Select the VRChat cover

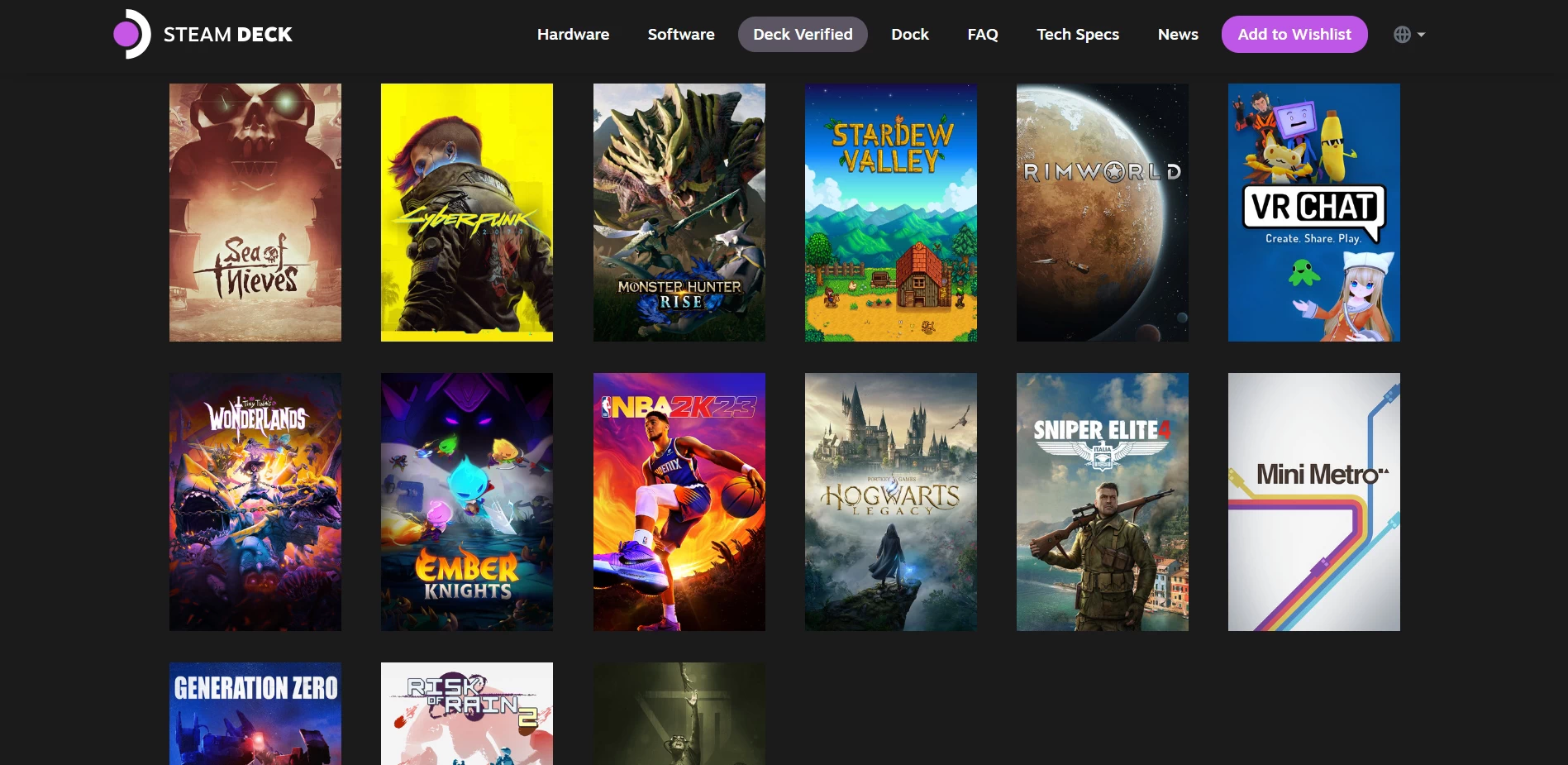1314,213
